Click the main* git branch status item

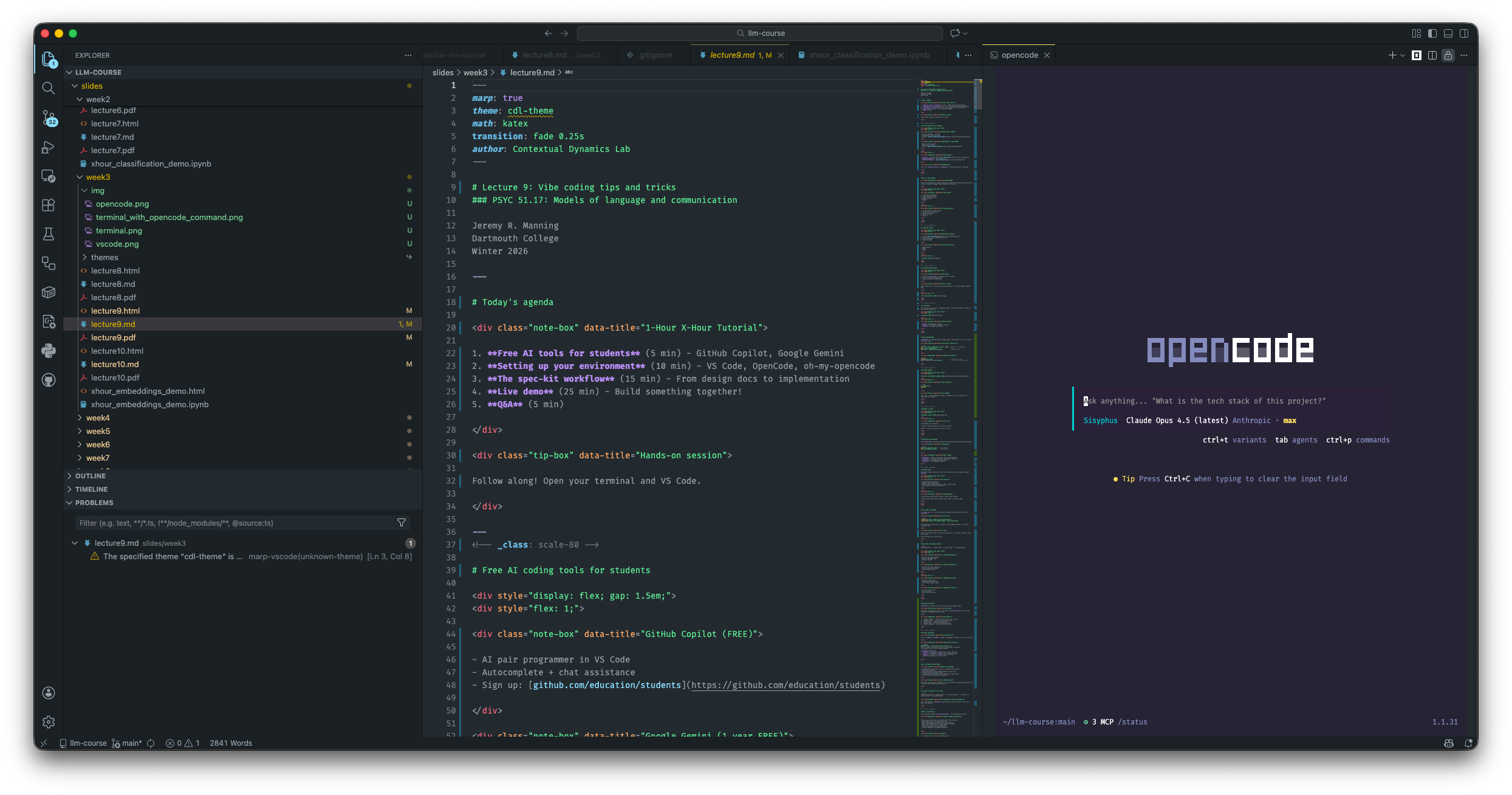(127, 743)
